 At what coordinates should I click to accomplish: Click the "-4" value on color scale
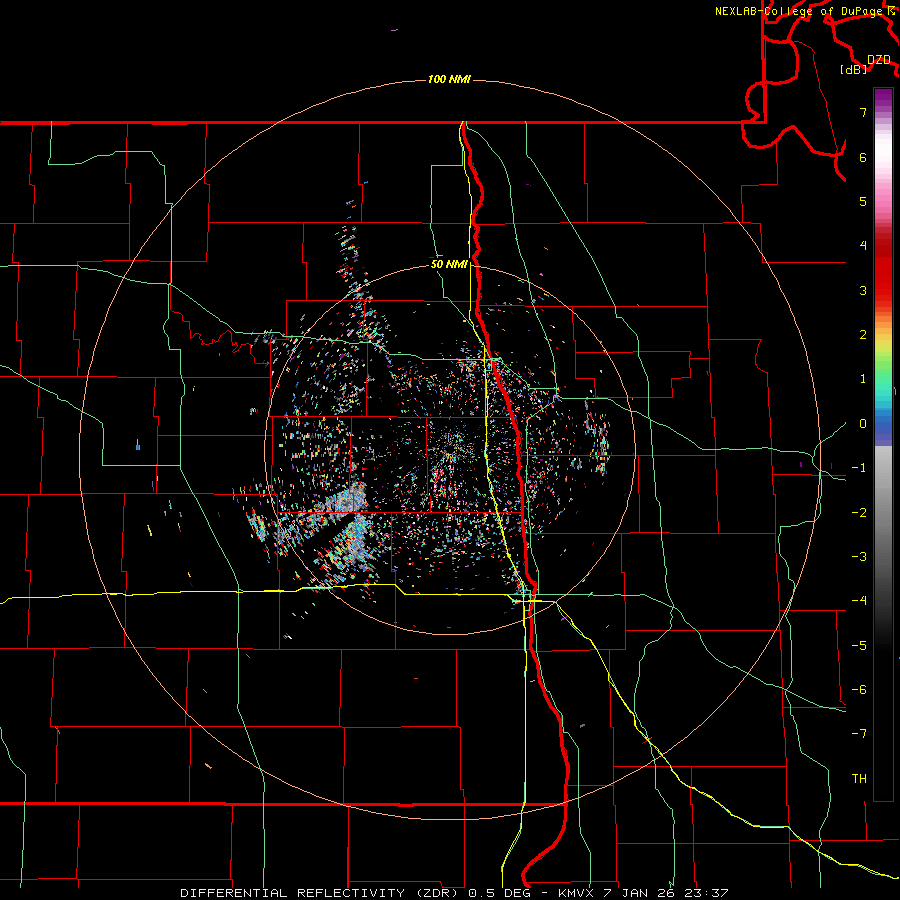pyautogui.click(x=859, y=601)
